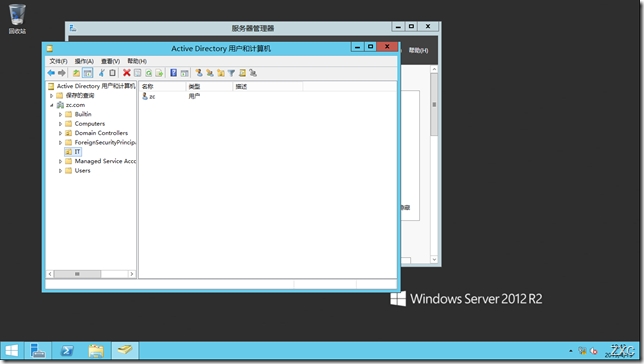644x364 pixels.
Task: Click the network icon in system tray
Action: pos(582,351)
